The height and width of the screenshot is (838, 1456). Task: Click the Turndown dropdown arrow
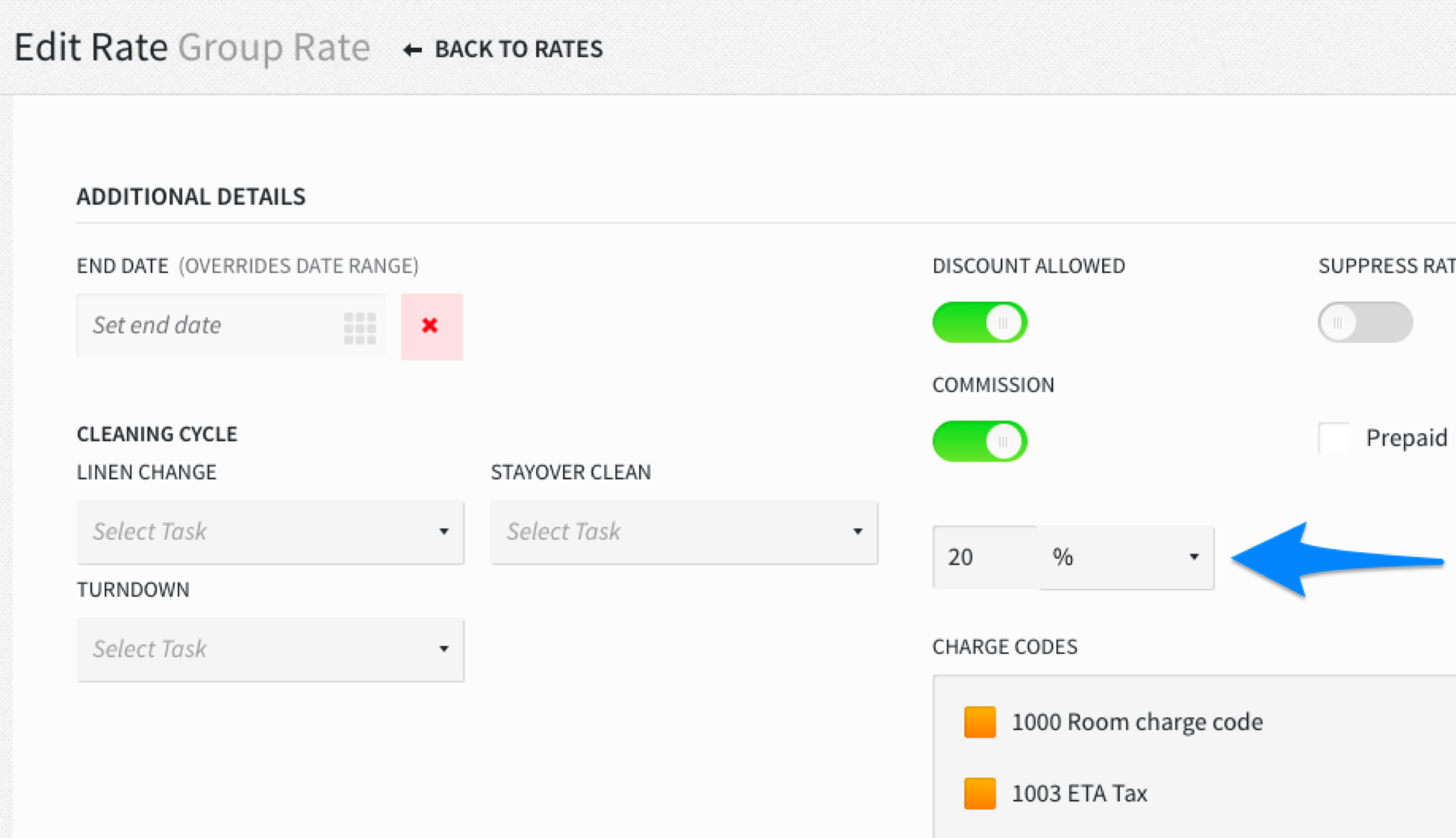tap(444, 649)
